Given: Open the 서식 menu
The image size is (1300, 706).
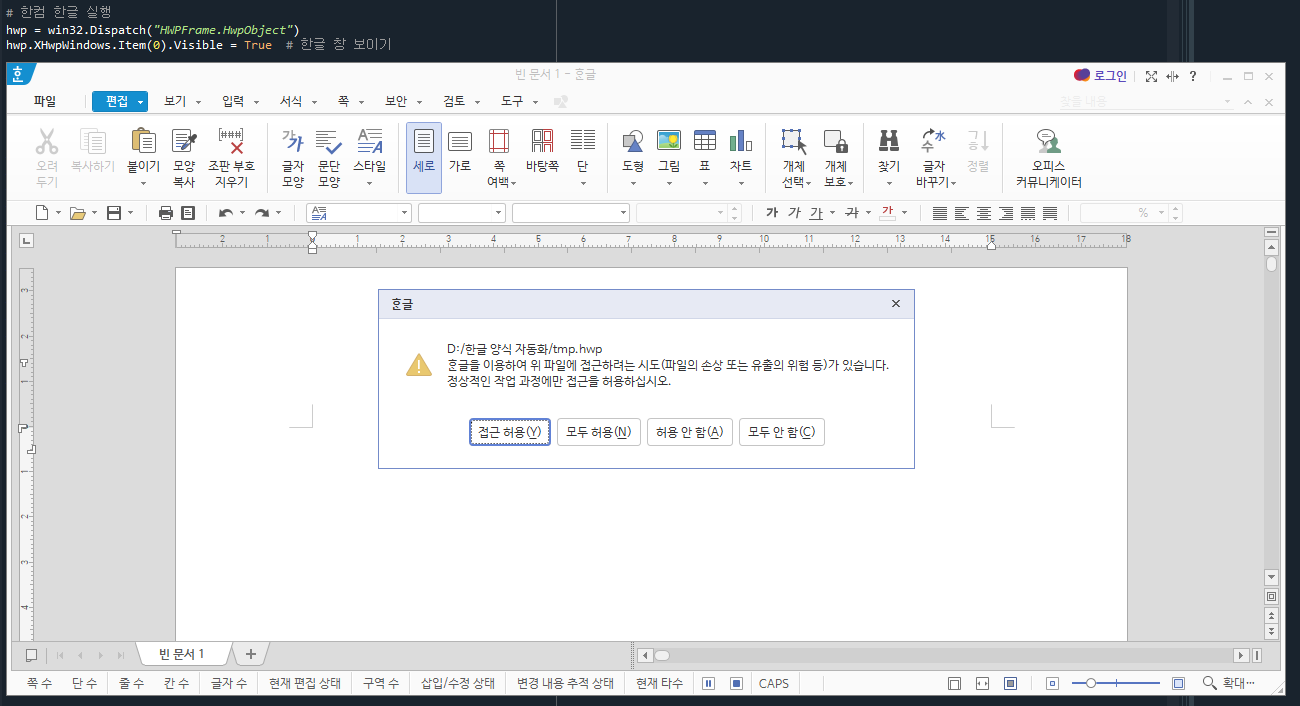Looking at the screenshot, I should [291, 101].
